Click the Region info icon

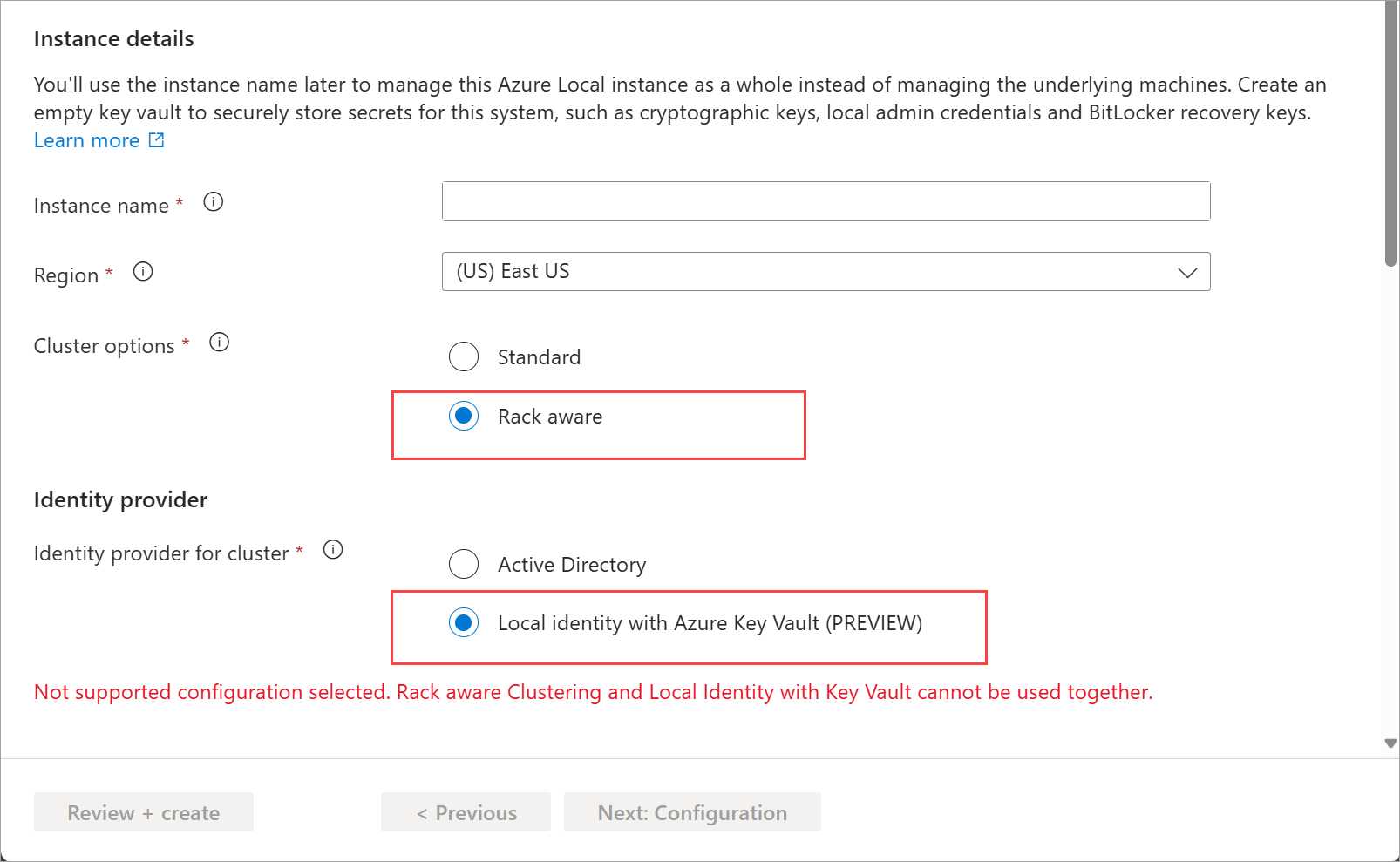tap(143, 272)
